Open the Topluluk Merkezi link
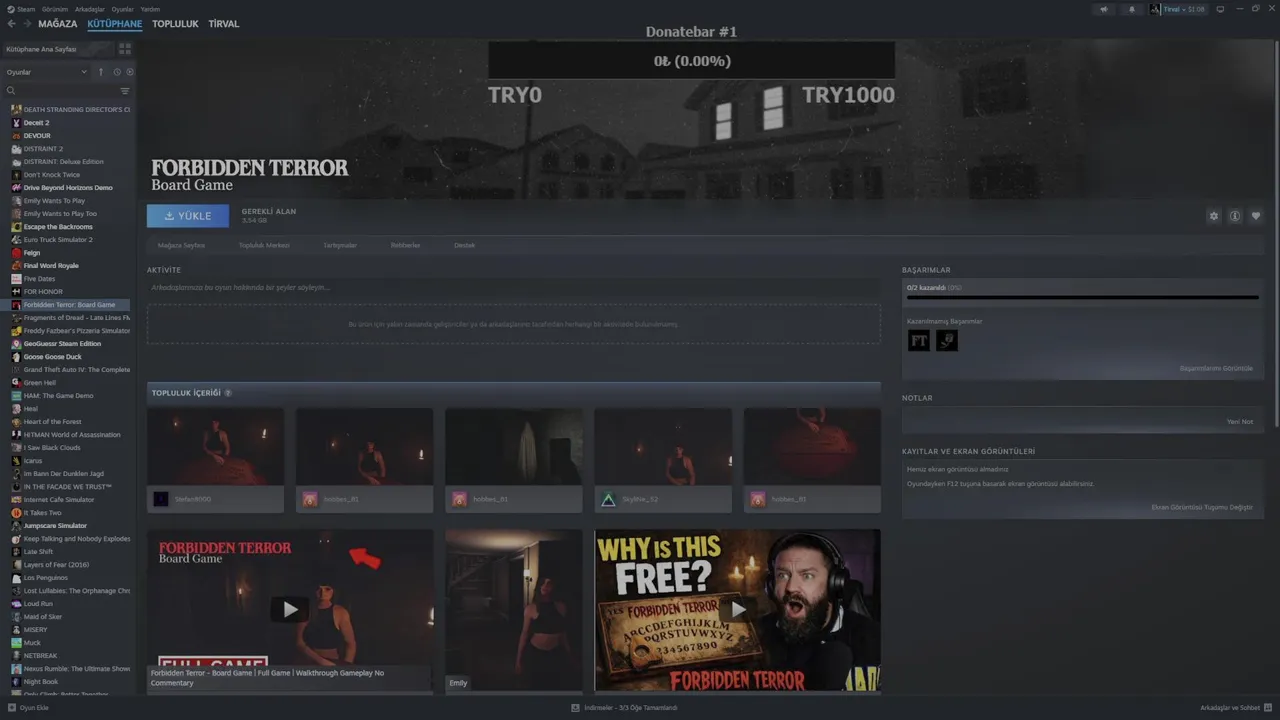Screen dimensions: 1280x720 [264, 245]
